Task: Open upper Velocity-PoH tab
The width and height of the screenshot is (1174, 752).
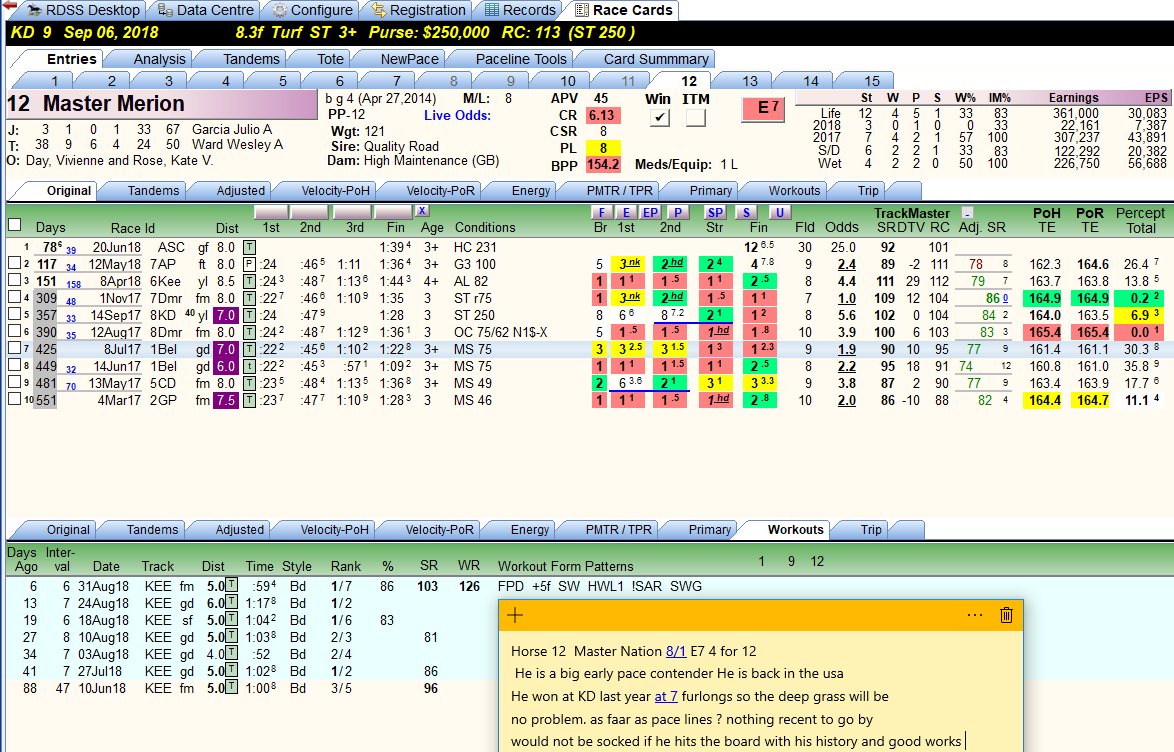Action: (335, 191)
